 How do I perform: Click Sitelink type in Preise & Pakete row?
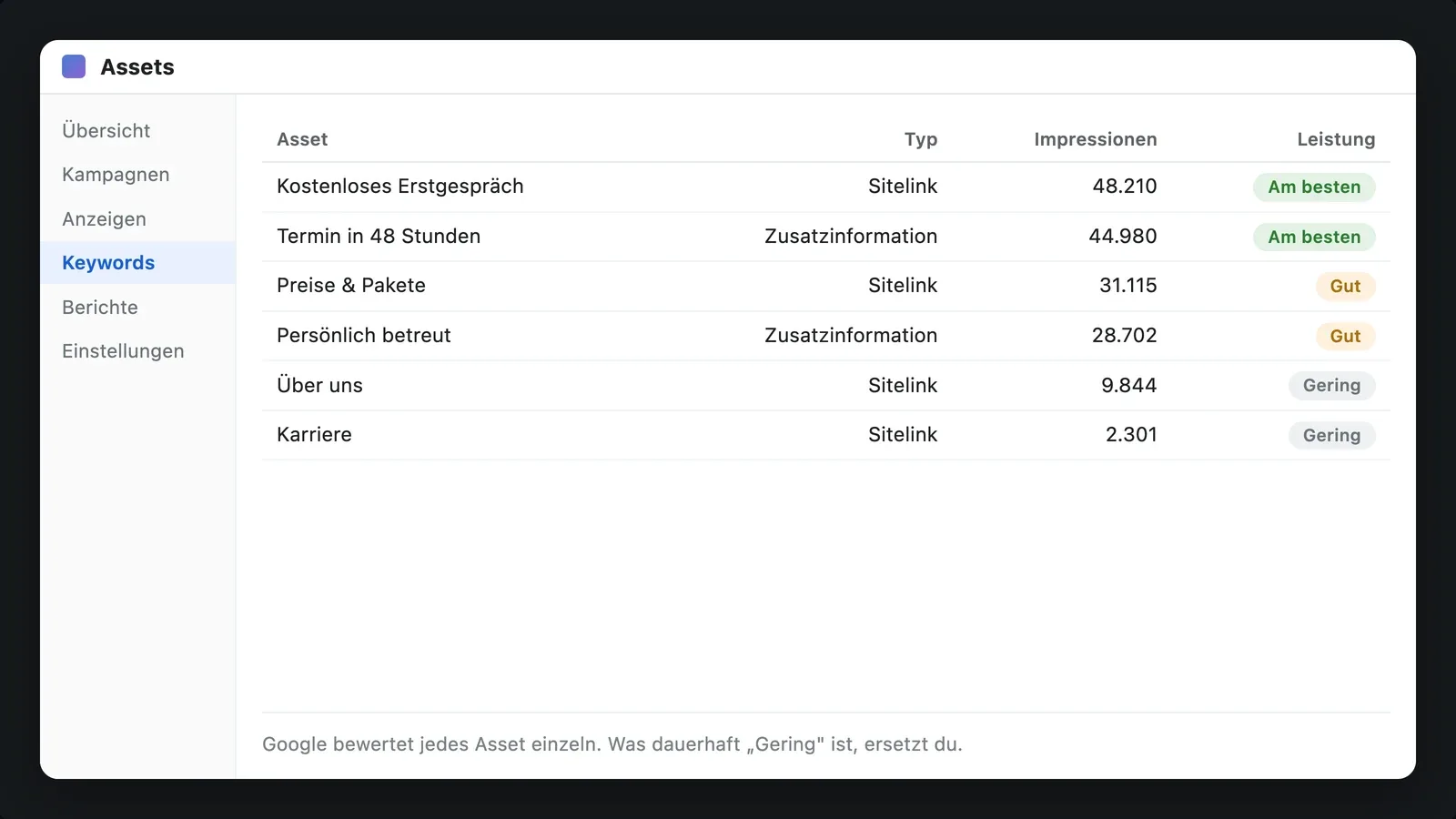pos(903,286)
